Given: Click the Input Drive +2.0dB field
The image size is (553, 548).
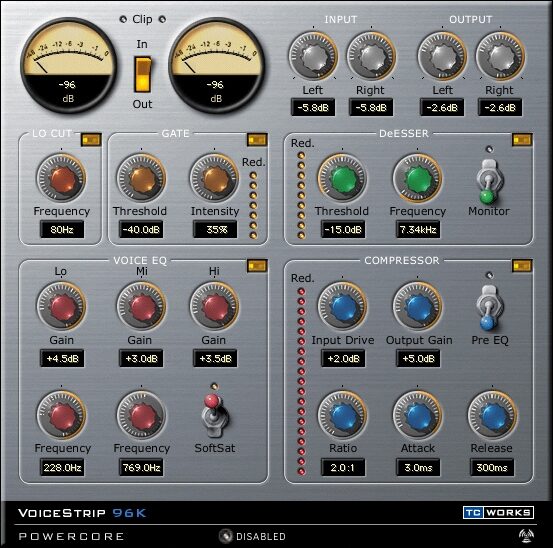Looking at the screenshot, I should click(343, 359).
